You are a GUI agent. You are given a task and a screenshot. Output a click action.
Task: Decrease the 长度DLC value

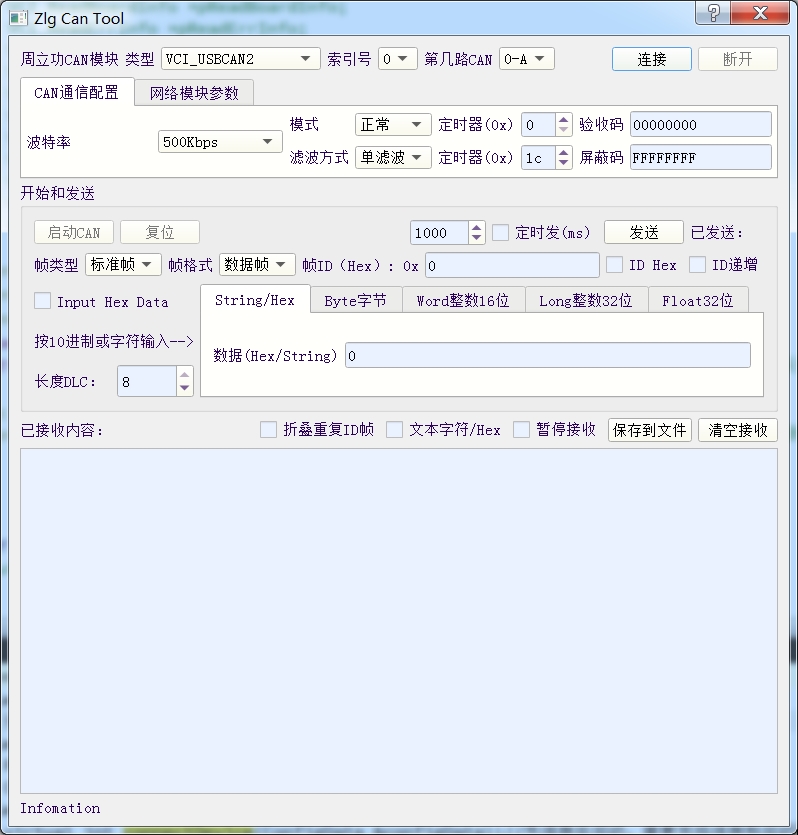184,388
